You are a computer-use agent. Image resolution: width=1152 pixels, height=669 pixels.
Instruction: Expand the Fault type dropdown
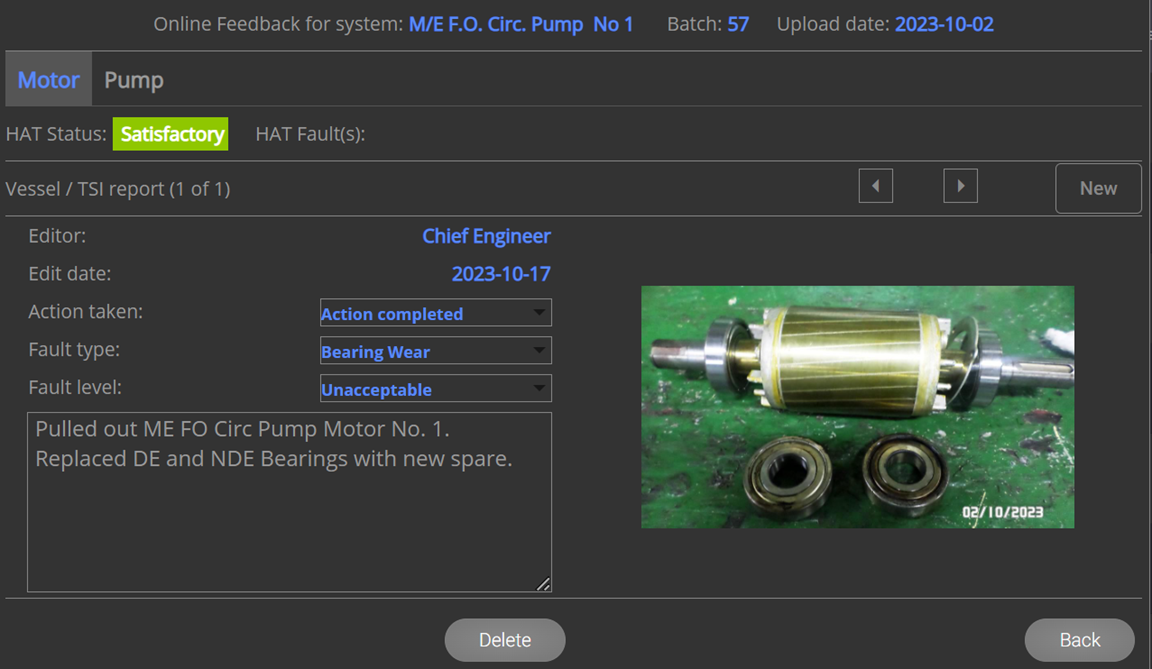point(435,351)
